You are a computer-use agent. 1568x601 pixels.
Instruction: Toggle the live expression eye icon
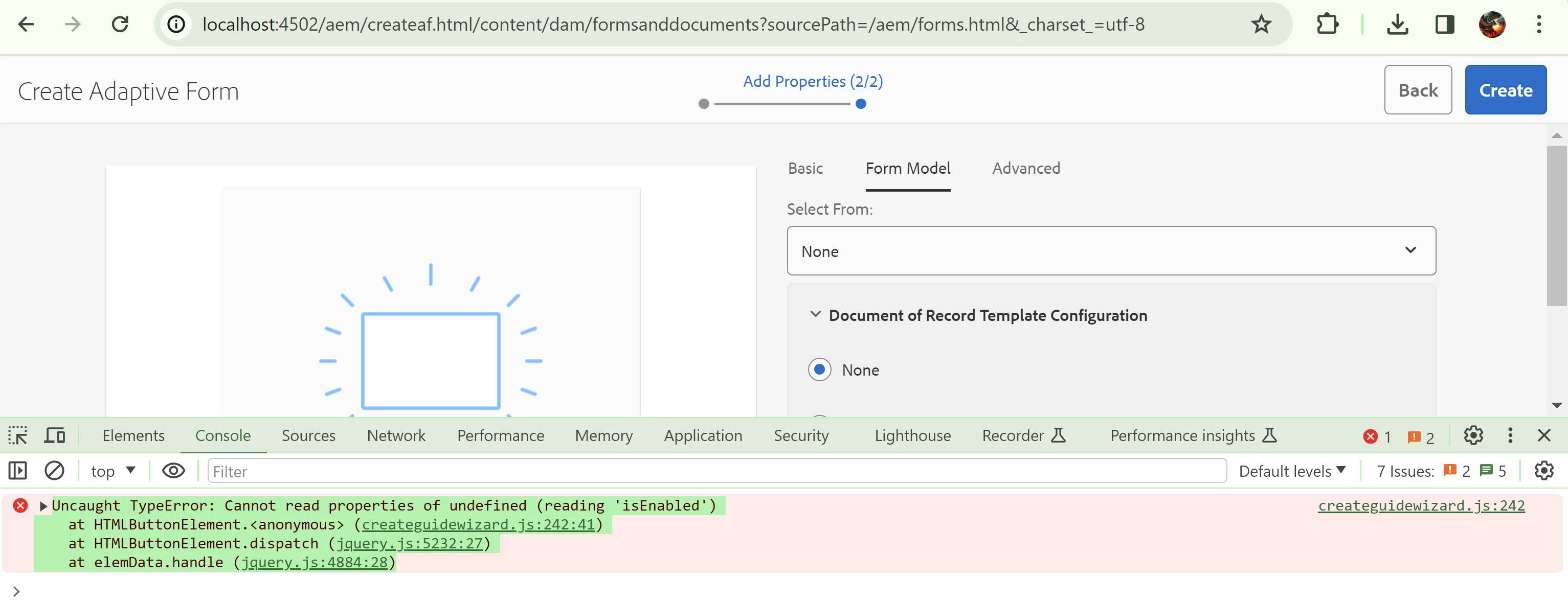[173, 471]
